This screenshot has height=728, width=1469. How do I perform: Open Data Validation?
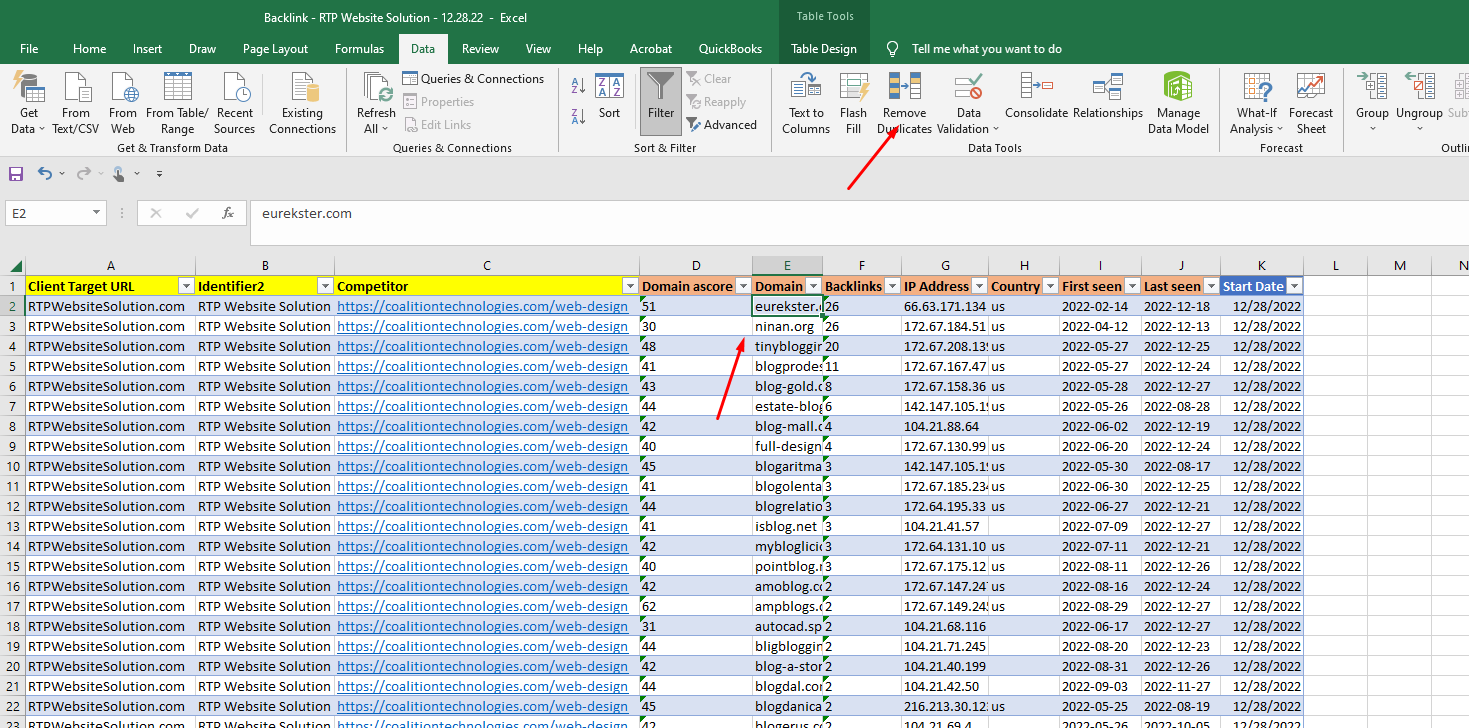point(968,104)
